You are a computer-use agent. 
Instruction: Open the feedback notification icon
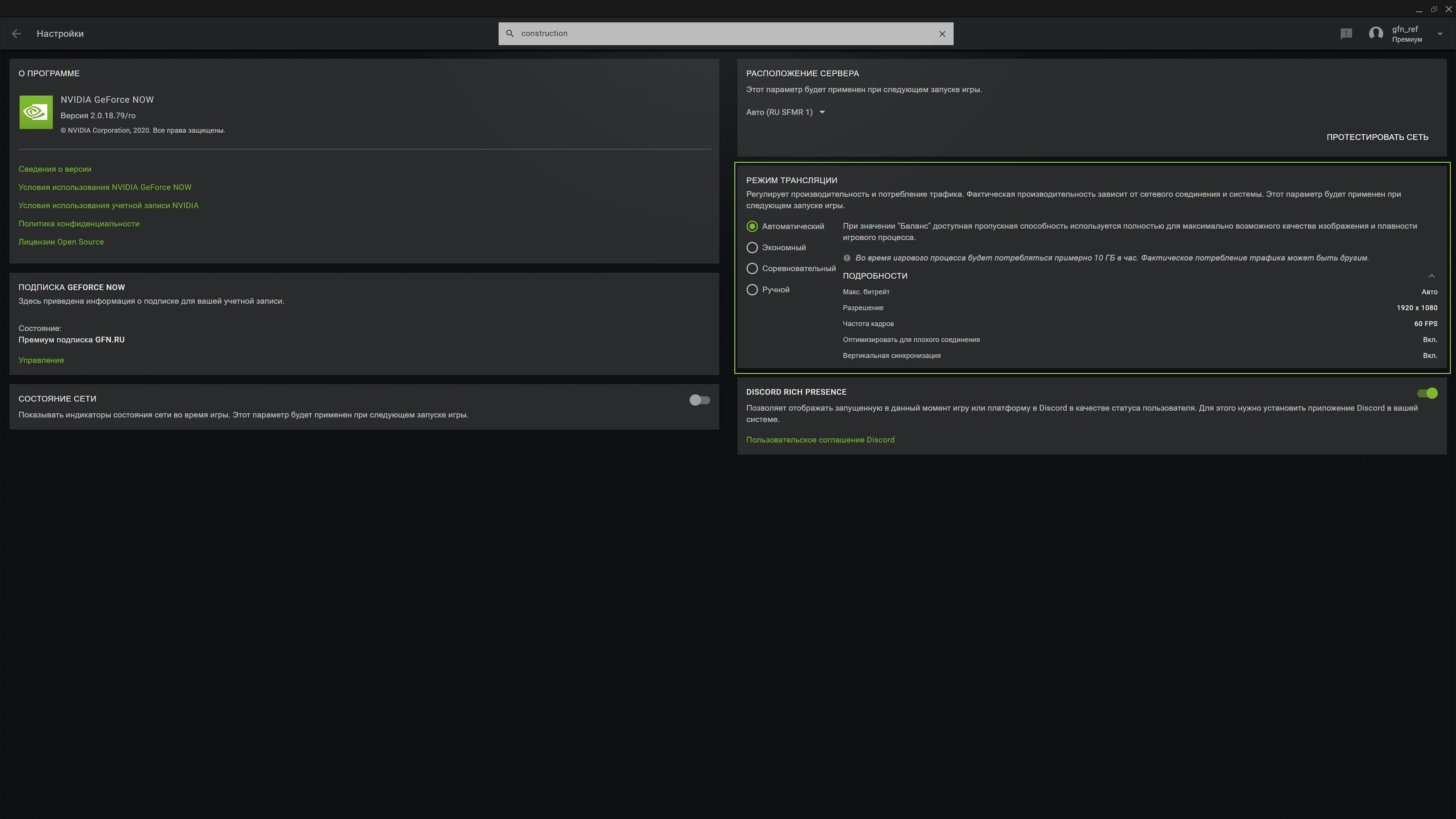click(x=1346, y=34)
